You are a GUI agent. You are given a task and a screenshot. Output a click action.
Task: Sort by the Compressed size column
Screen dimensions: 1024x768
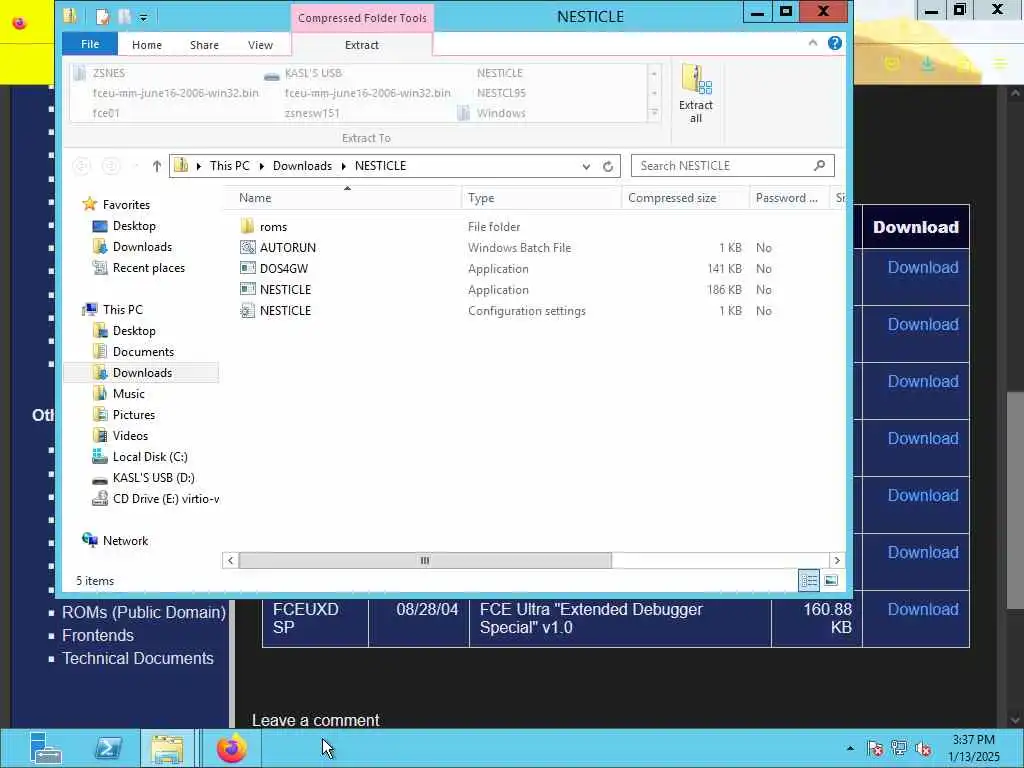click(x=685, y=198)
